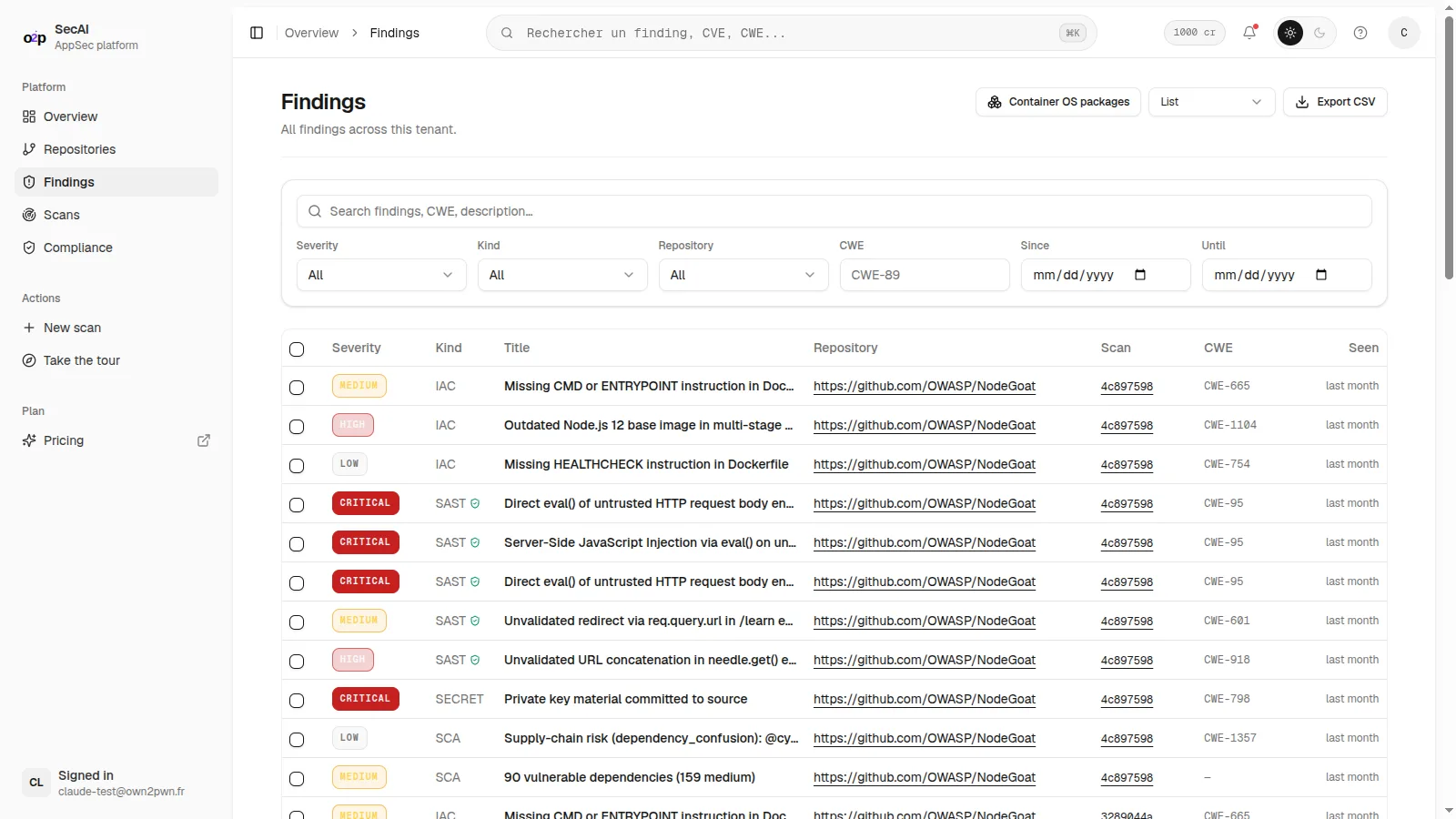Click the Title column header
Image resolution: width=1456 pixels, height=819 pixels.
point(517,348)
